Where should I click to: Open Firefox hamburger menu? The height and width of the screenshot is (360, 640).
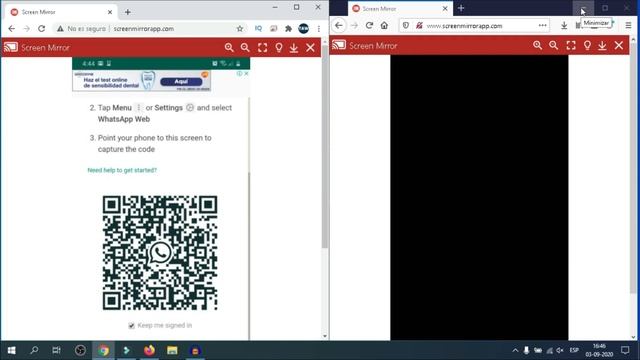(x=628, y=25)
